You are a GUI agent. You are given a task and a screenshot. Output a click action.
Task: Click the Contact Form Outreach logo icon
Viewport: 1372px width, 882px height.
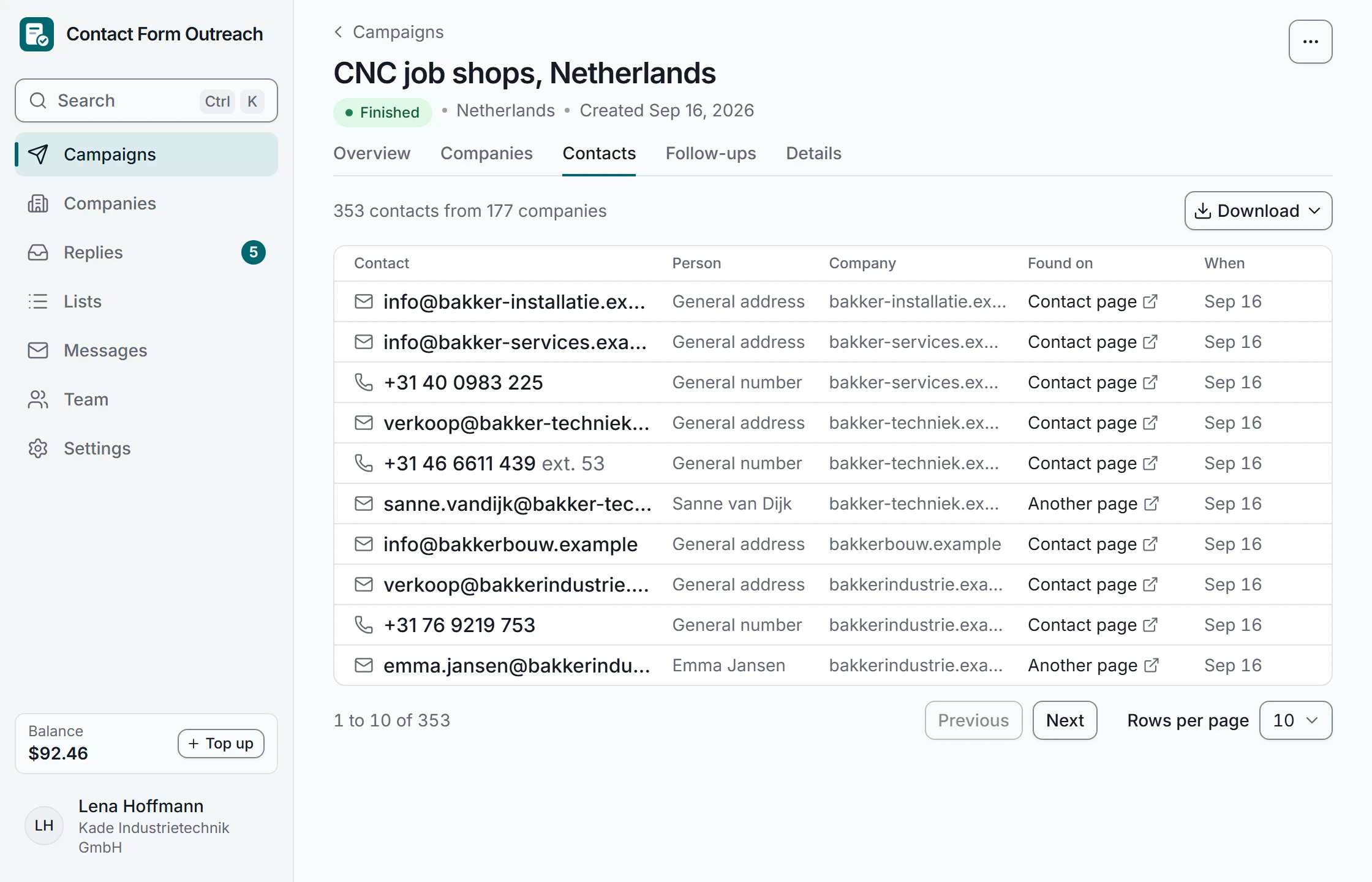(x=37, y=34)
